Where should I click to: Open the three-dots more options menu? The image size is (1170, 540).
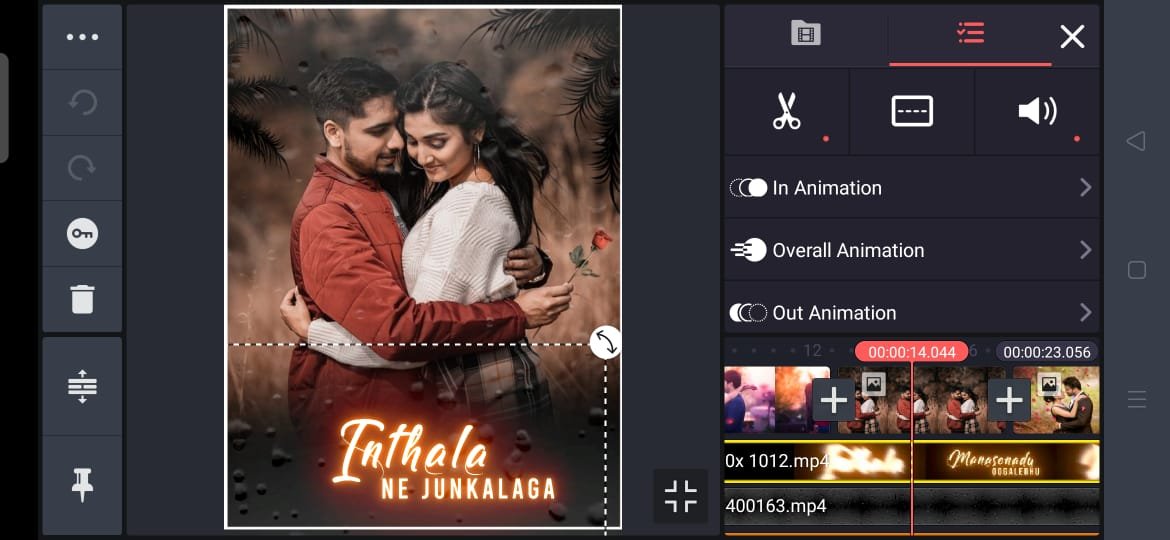point(82,37)
